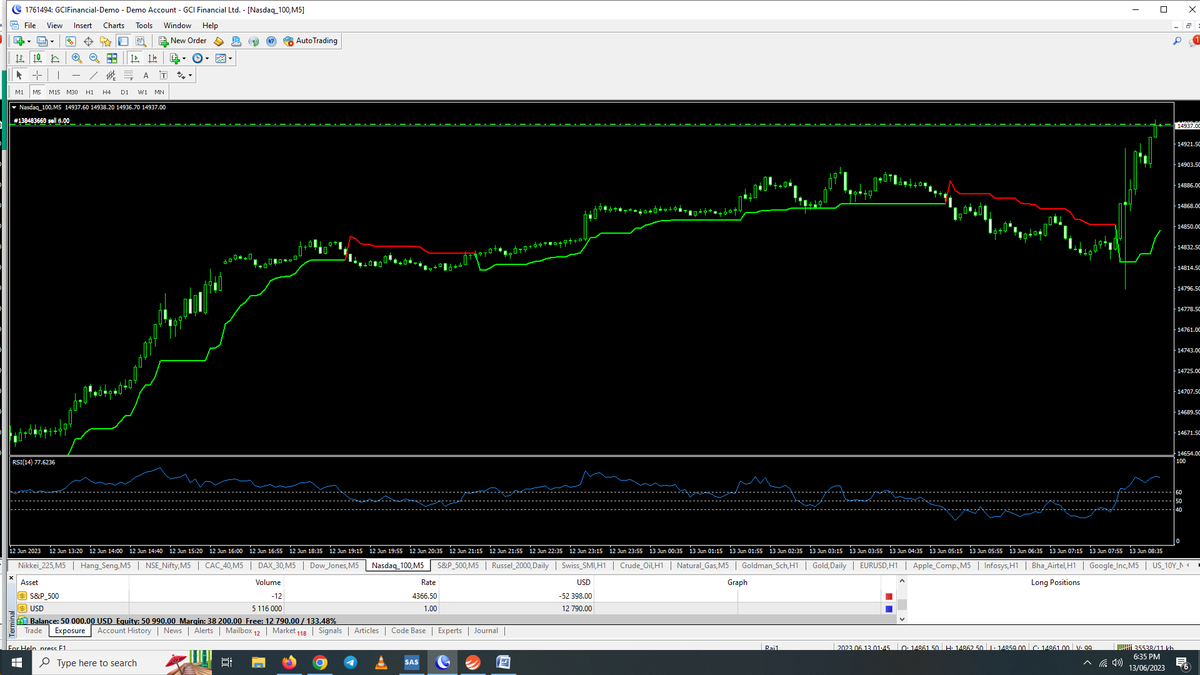Sort by the Volume column header

pos(268,582)
